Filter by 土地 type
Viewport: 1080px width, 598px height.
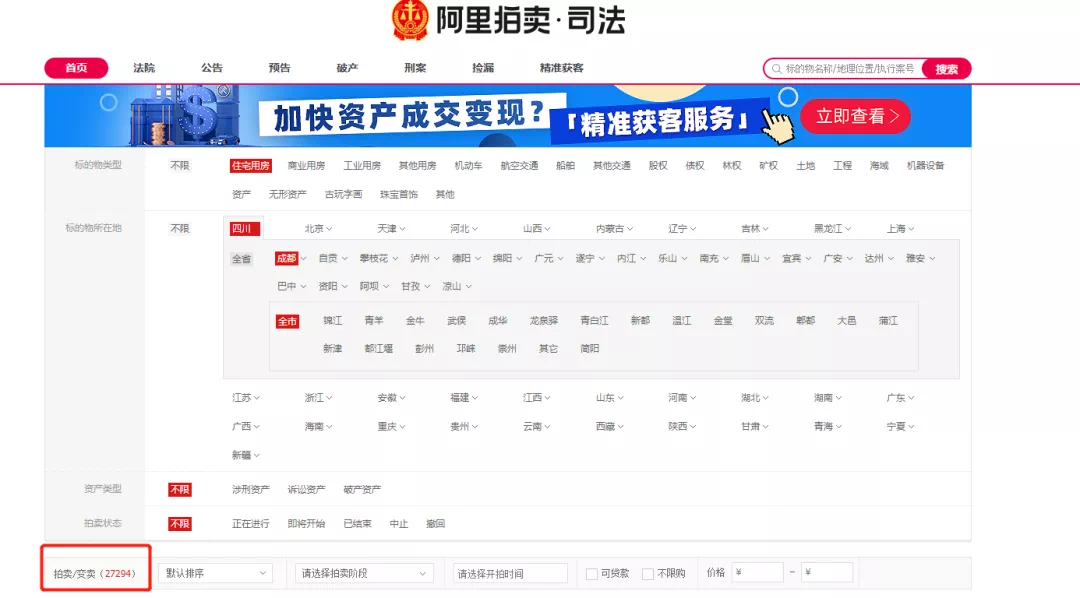coord(805,166)
